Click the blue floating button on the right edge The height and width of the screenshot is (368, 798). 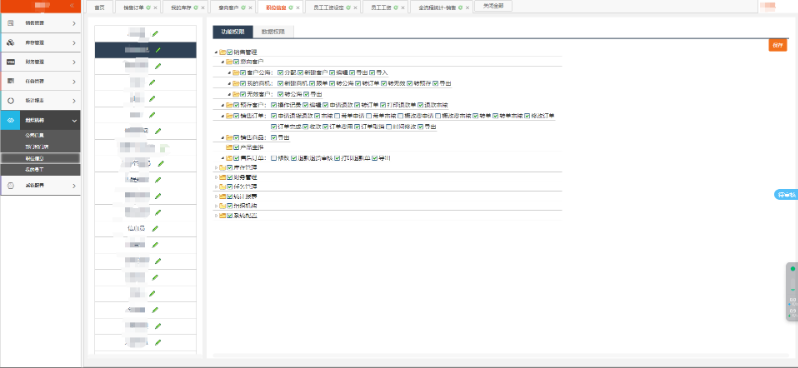click(786, 195)
